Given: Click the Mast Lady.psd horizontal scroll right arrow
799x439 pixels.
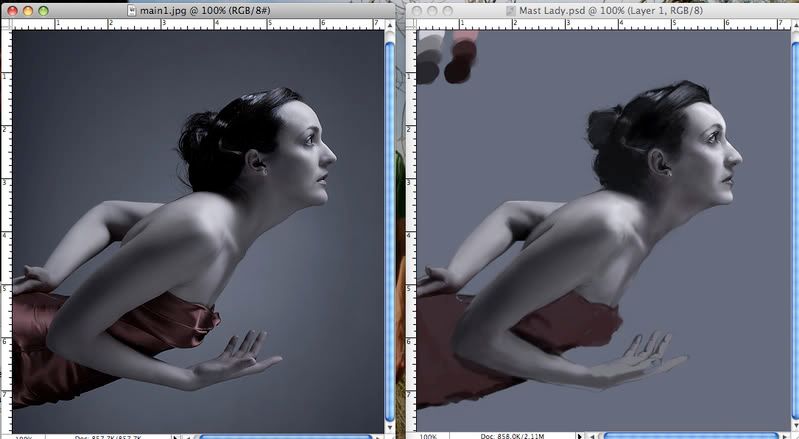Looking at the screenshot, I should pos(786,436).
